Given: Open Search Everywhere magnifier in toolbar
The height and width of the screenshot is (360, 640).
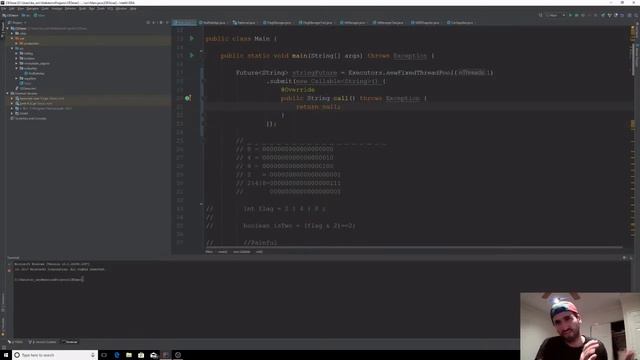Looking at the screenshot, I should [x=636, y=15].
